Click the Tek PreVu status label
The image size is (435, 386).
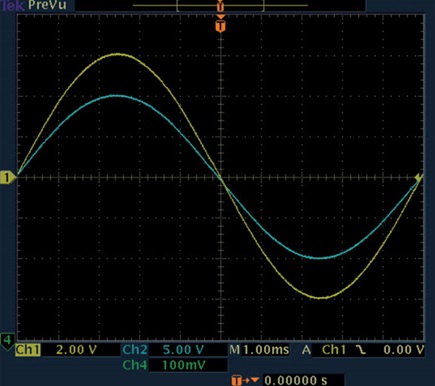(x=33, y=5)
